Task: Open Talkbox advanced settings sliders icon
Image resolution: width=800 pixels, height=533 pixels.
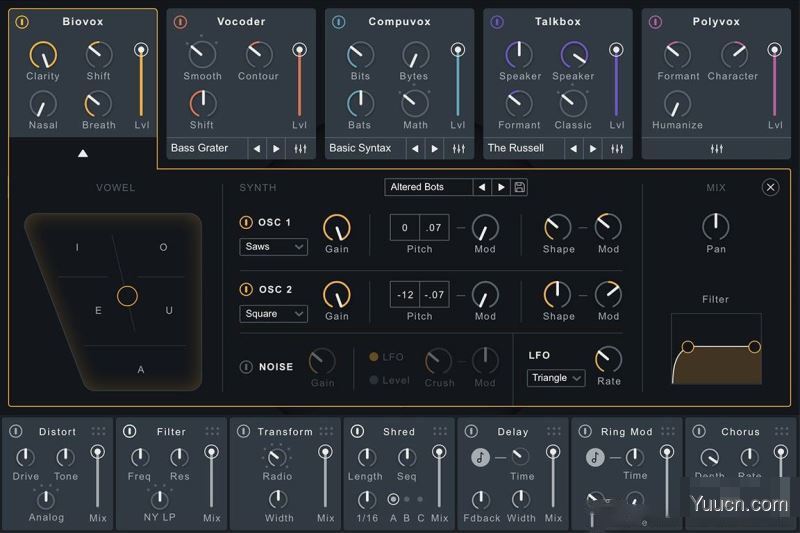Action: (x=617, y=148)
